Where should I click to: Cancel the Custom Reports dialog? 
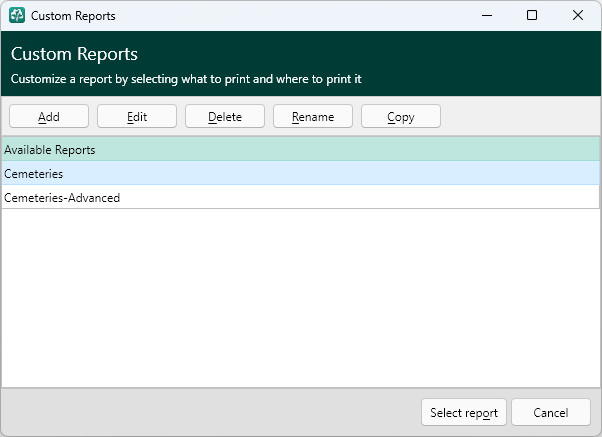pyautogui.click(x=551, y=412)
